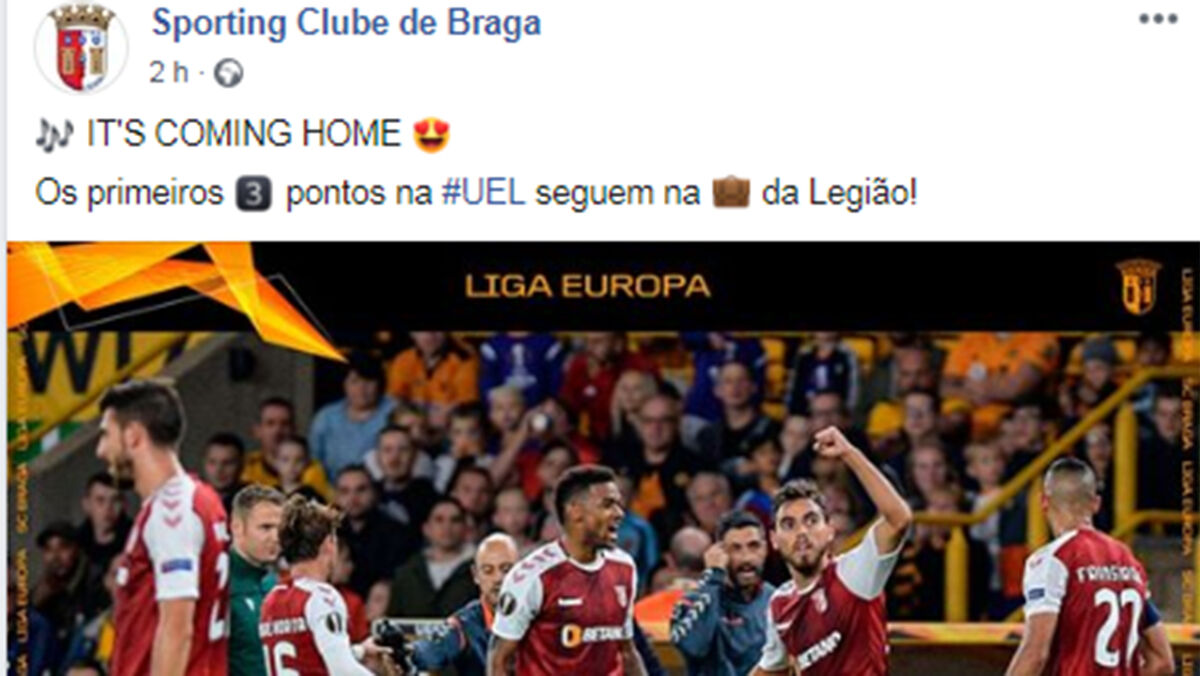Screen dimensions: 1200x676
Task: Click the music notes emoji
Action: click(x=55, y=135)
